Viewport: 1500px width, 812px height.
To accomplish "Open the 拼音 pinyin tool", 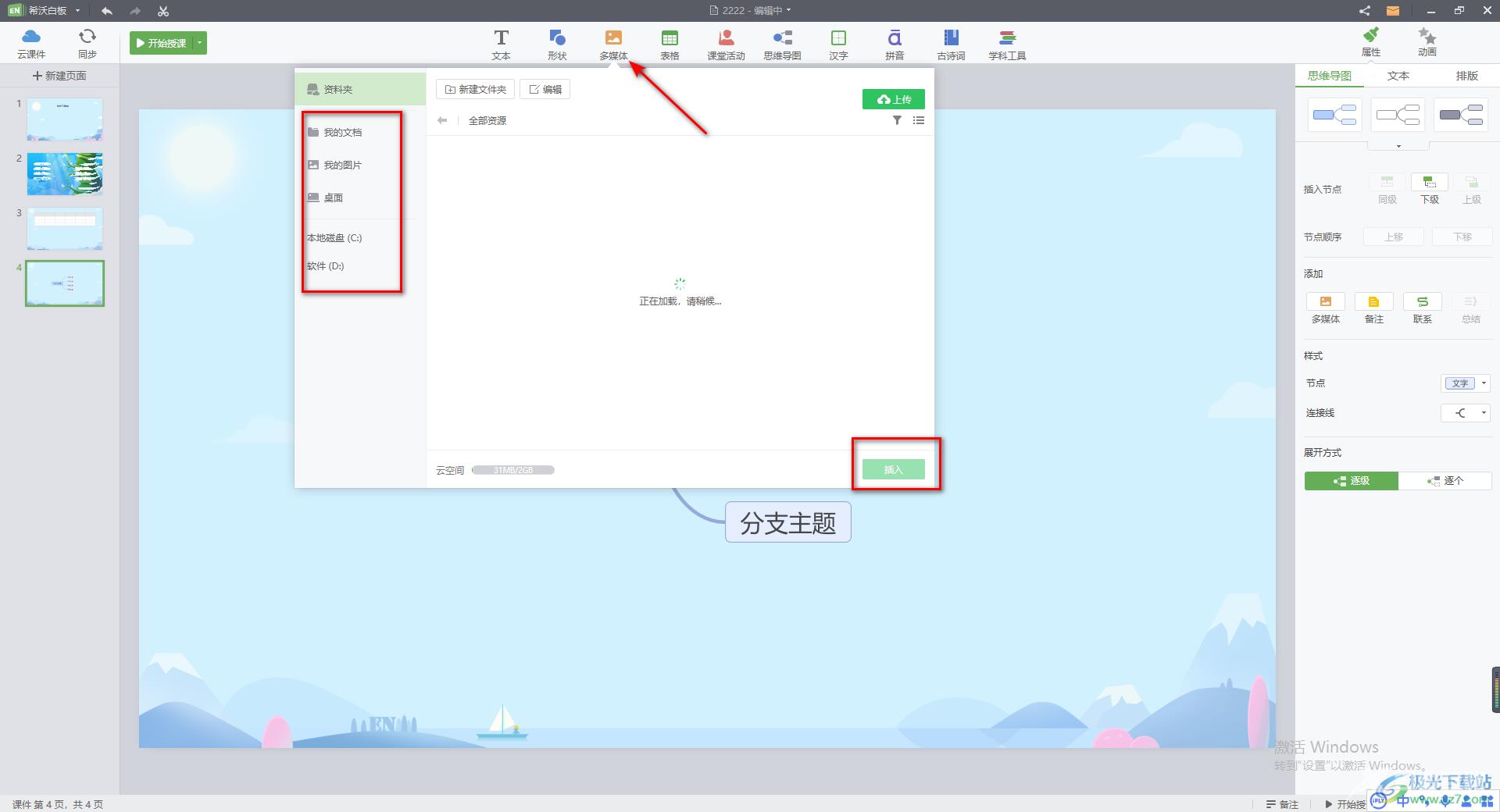I will [895, 45].
